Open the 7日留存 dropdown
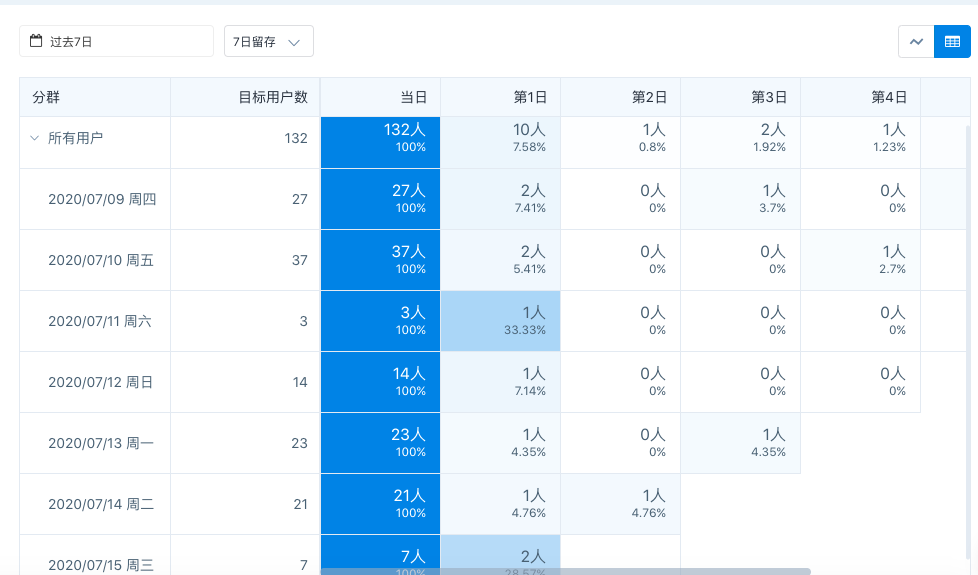978x575 pixels. (x=268, y=41)
